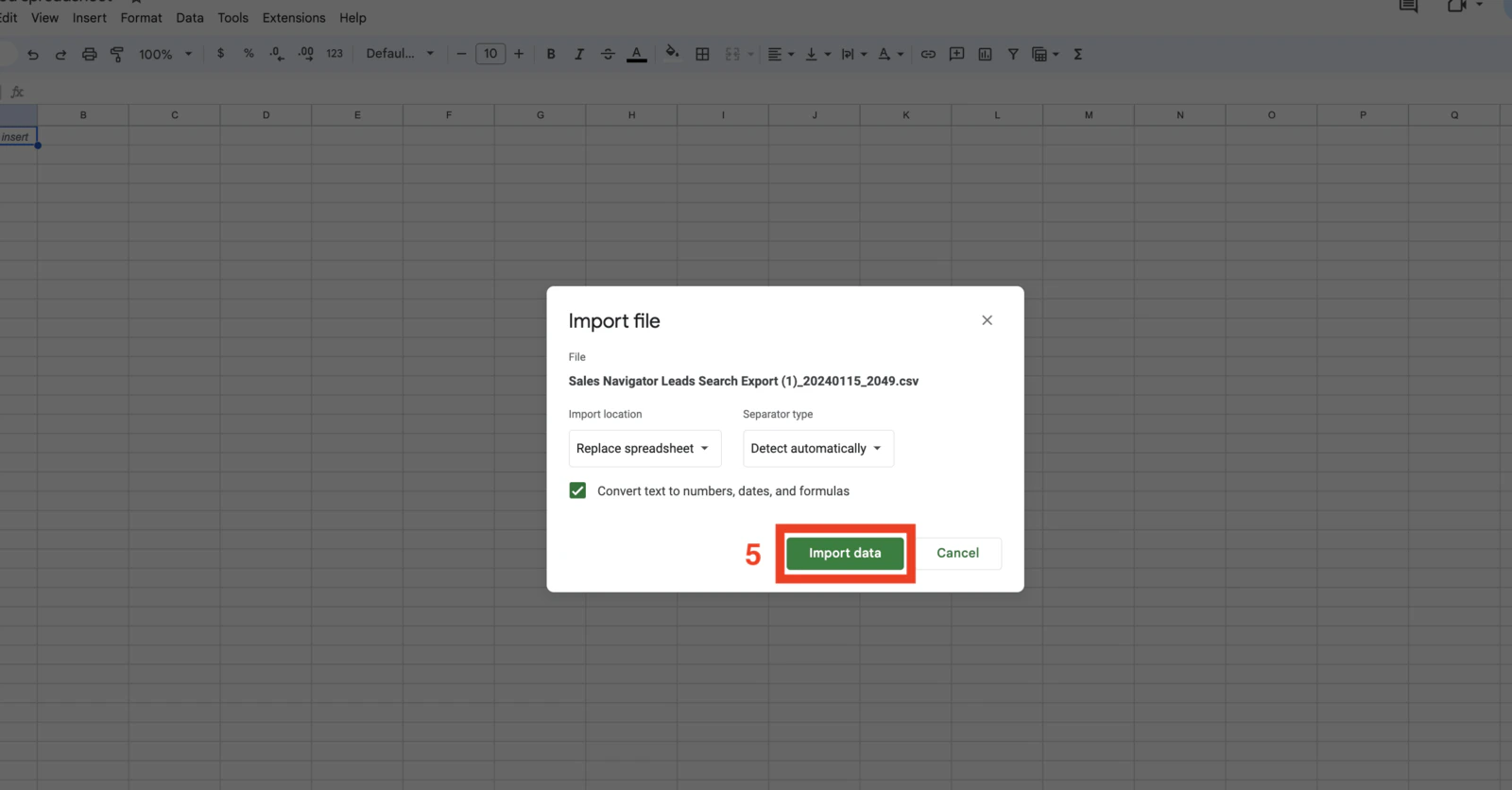Open the Format menu
Screen dimensions: 1512x790
tap(141, 18)
